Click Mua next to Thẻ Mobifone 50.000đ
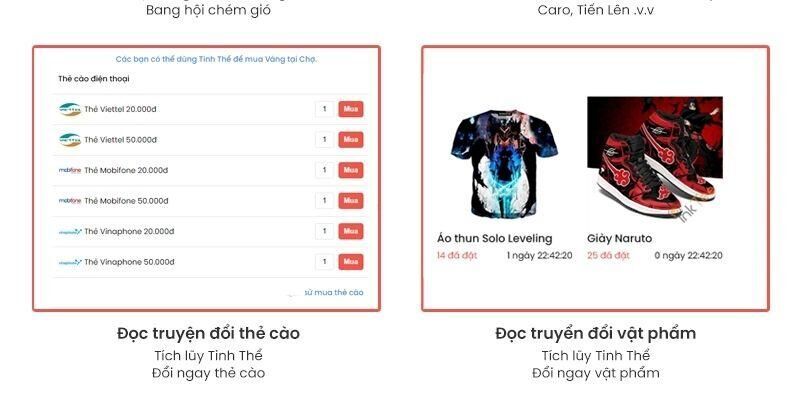800x415 pixels. pos(351,201)
